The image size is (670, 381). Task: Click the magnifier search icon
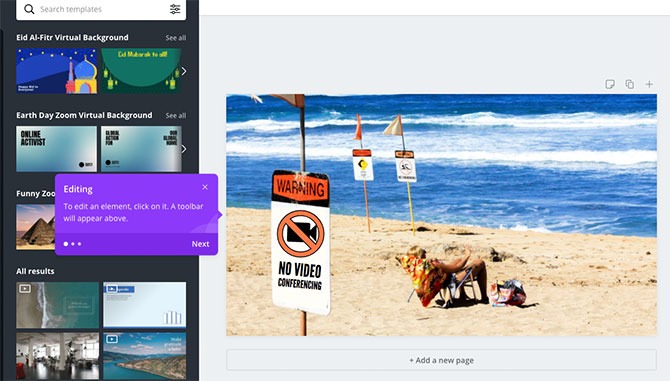click(x=29, y=9)
